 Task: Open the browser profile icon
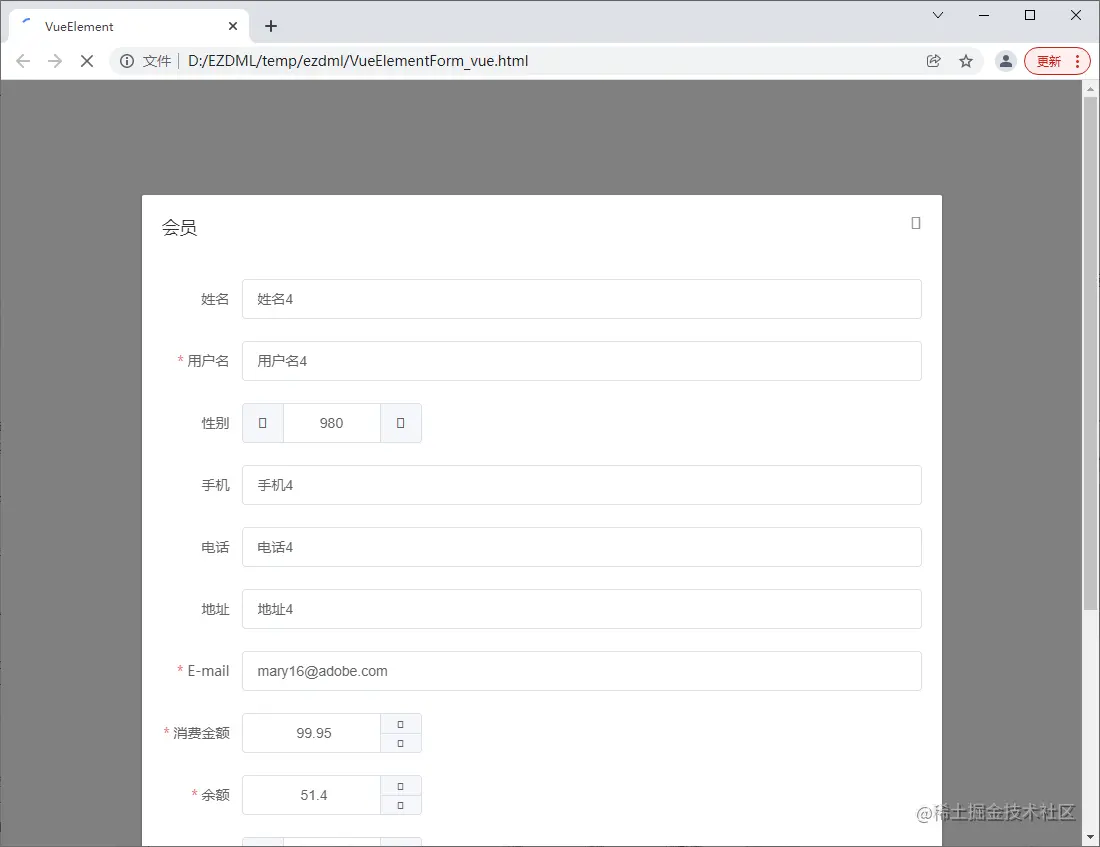[x=1005, y=61]
